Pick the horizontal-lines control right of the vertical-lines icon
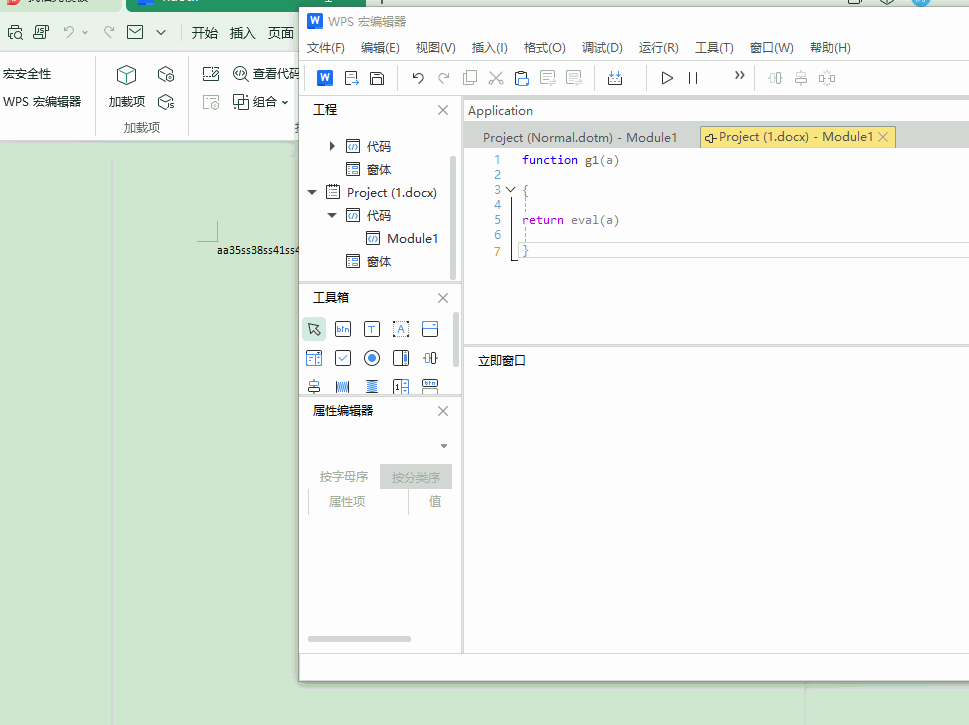Viewport: 969px width, 725px height. pyautogui.click(x=372, y=387)
